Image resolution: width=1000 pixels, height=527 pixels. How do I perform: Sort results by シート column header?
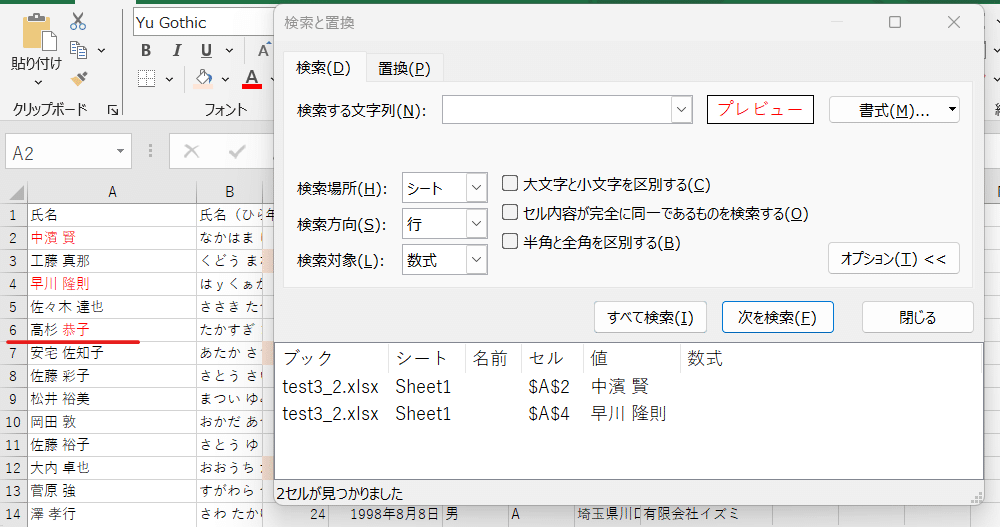[x=427, y=359]
